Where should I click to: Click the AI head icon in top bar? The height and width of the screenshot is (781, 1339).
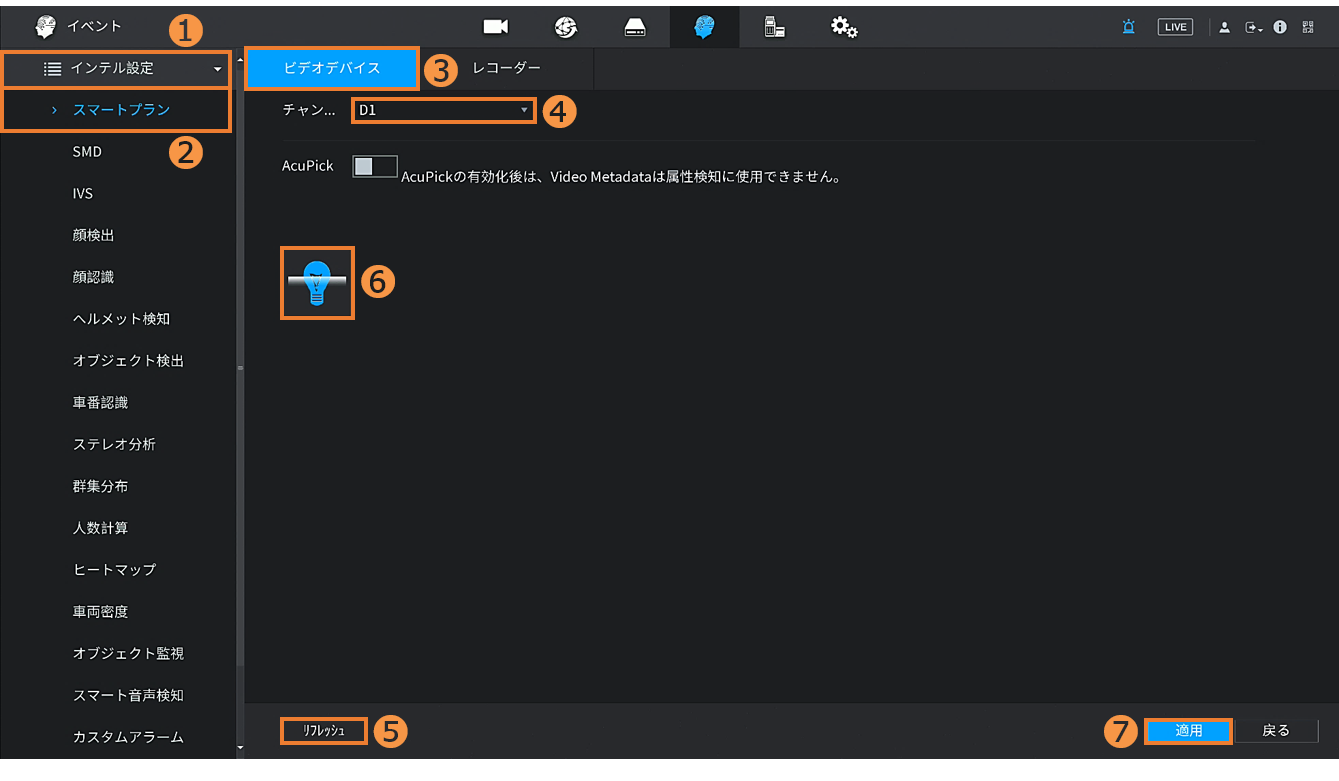tap(704, 27)
